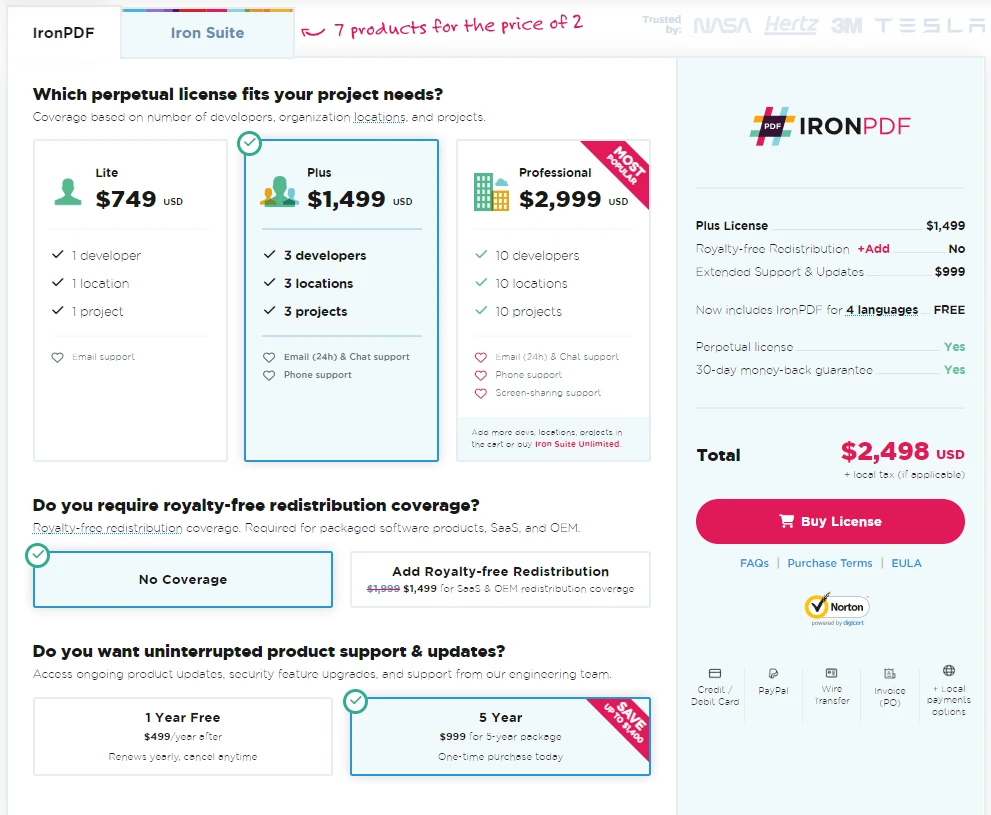Click the Professional license building icon
This screenshot has height=815, width=991.
click(x=491, y=191)
